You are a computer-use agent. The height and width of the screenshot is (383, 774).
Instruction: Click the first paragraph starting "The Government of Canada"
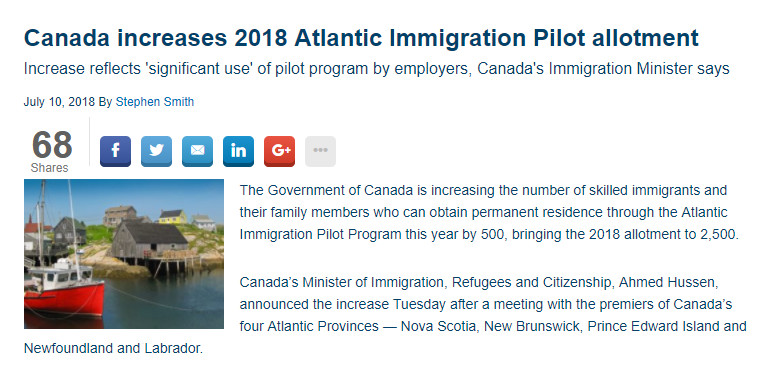click(x=489, y=212)
